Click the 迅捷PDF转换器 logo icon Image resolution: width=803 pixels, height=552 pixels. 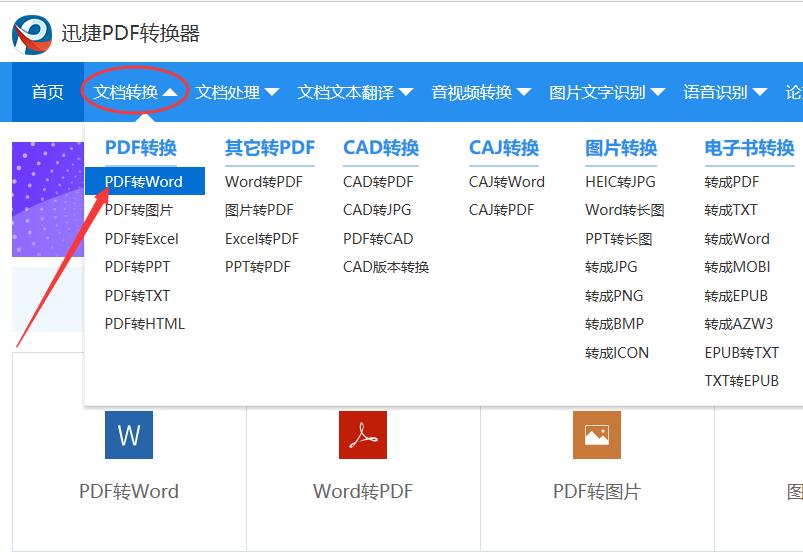point(32,34)
